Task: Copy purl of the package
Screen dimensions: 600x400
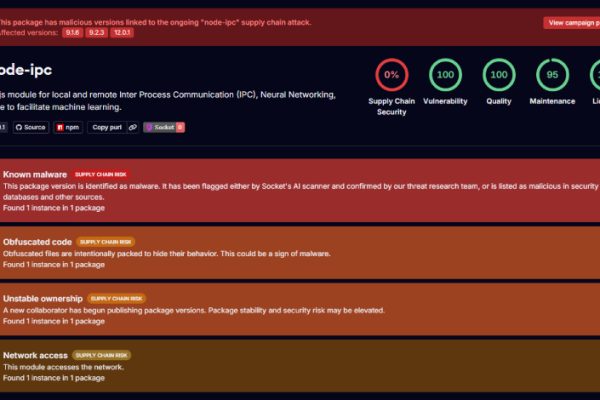Action: click(107, 127)
